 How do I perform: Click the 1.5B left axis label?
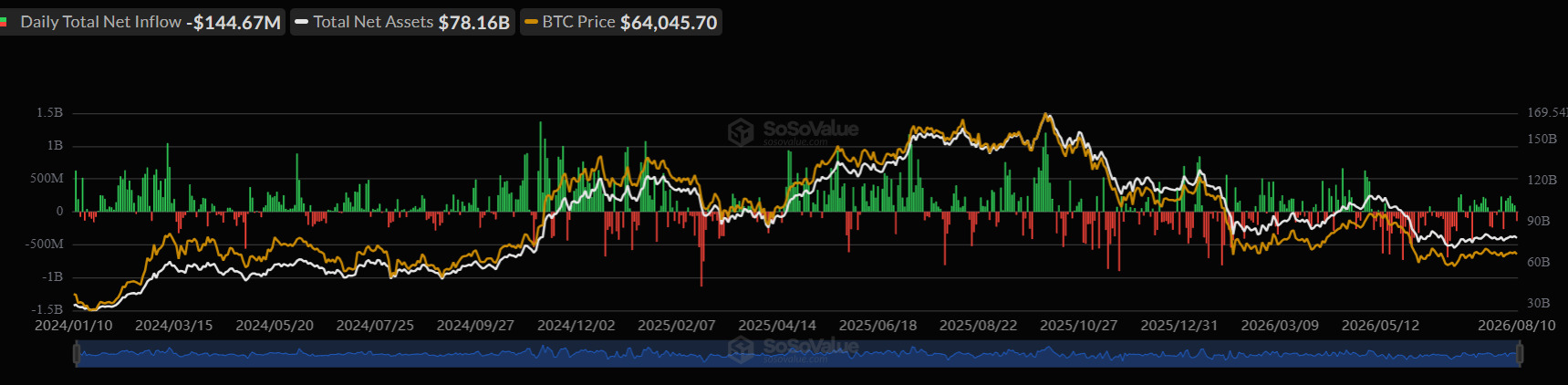(49, 113)
